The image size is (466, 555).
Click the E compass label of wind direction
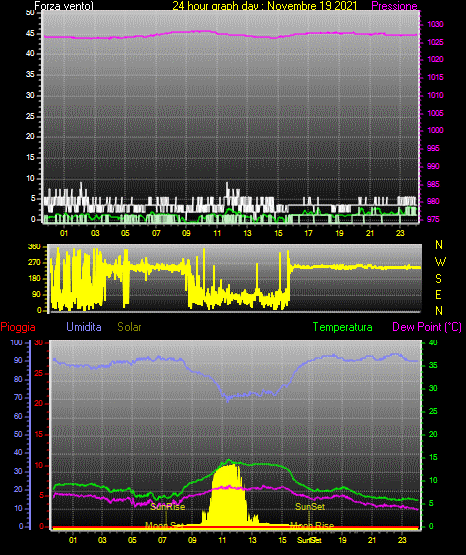438,294
